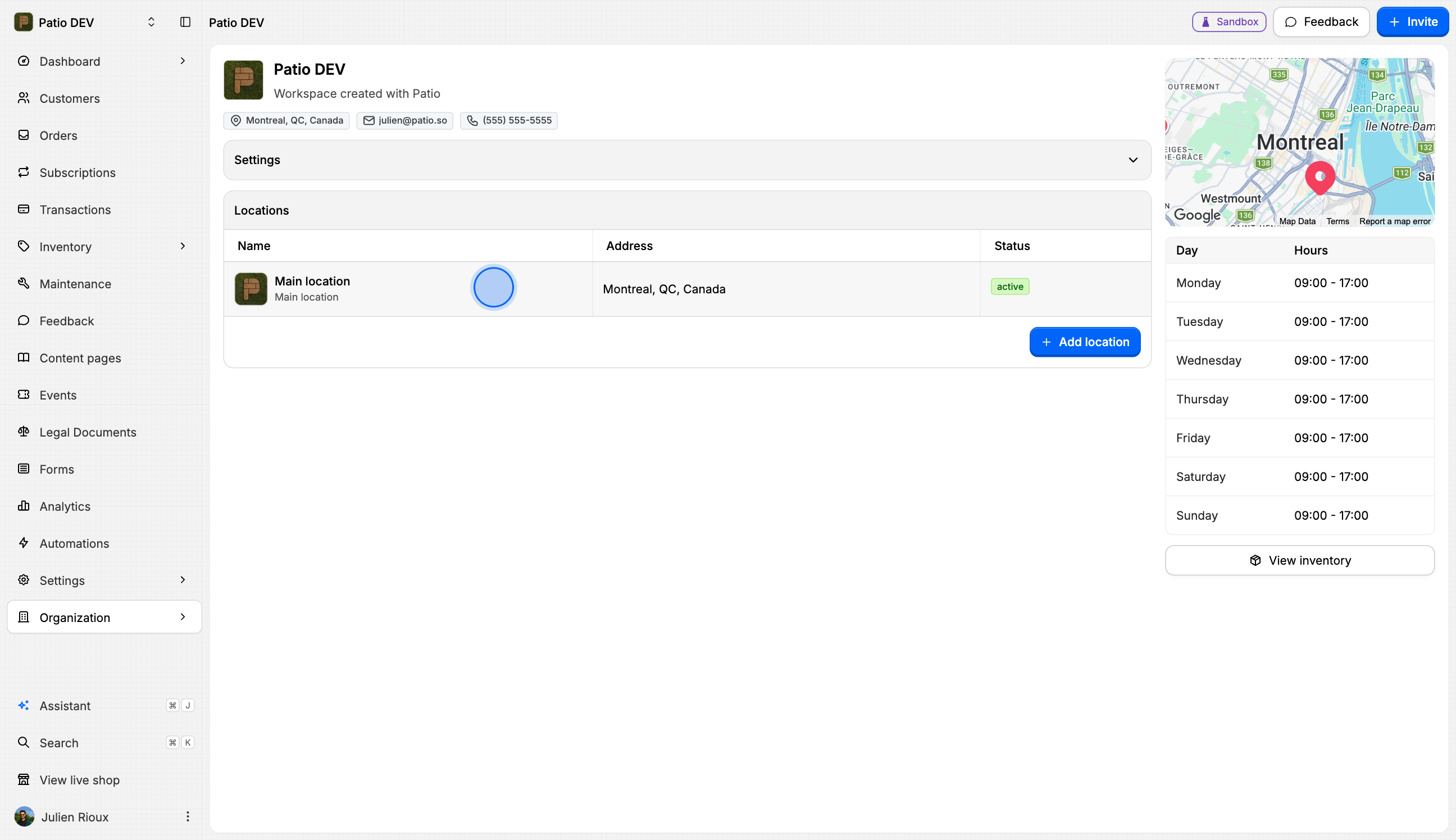Click the Organization building icon
The width and height of the screenshot is (1456, 840).
tap(24, 617)
